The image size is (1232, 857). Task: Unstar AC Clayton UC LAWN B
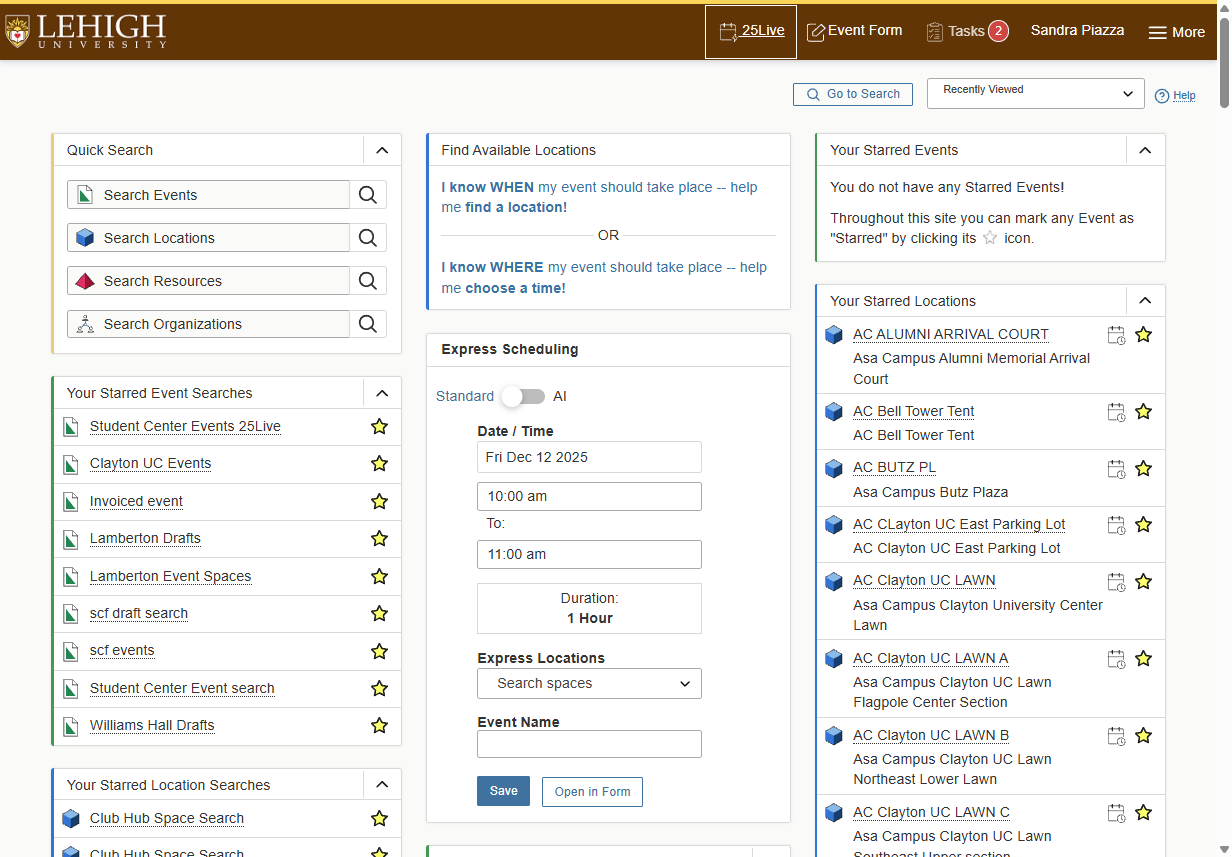point(1143,735)
